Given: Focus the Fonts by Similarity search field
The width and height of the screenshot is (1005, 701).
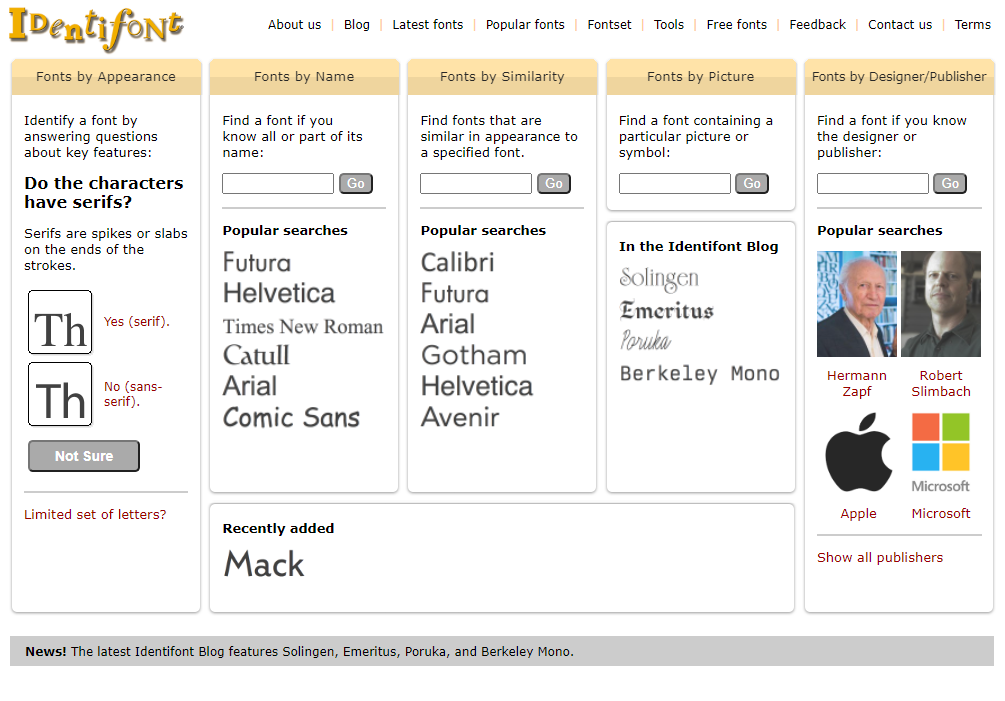Looking at the screenshot, I should pos(475,183).
